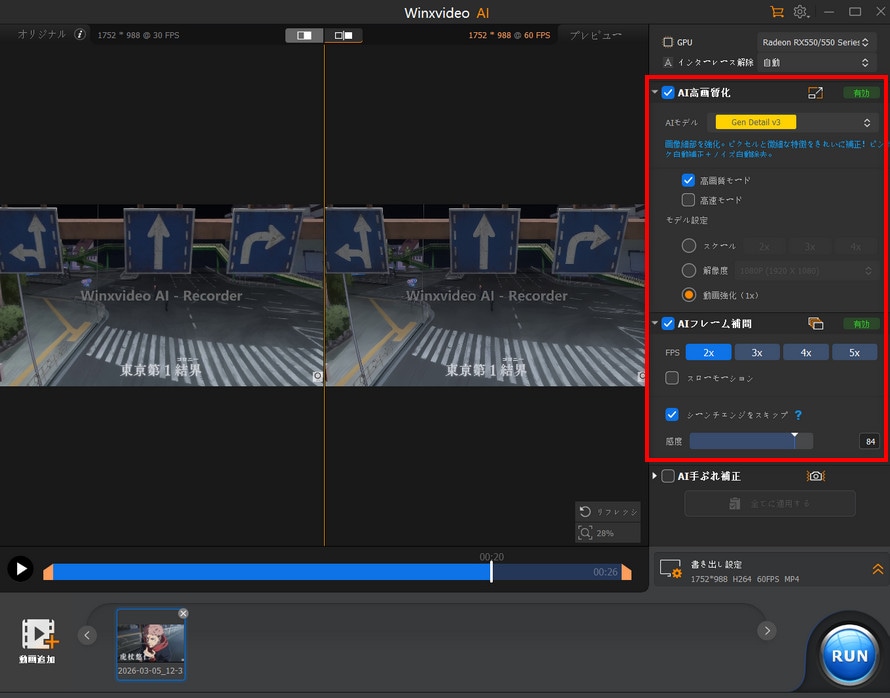
Task: Expand the 書き出し設定 export settings panel
Action: [877, 569]
